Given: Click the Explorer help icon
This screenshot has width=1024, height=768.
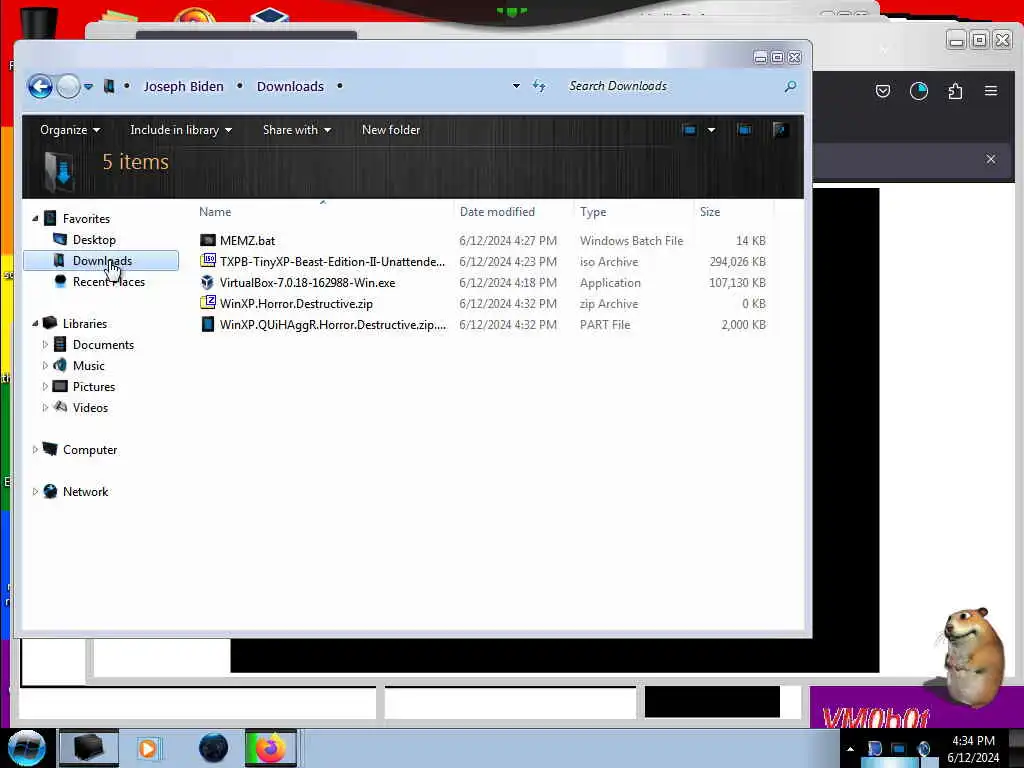Looking at the screenshot, I should coord(780,130).
